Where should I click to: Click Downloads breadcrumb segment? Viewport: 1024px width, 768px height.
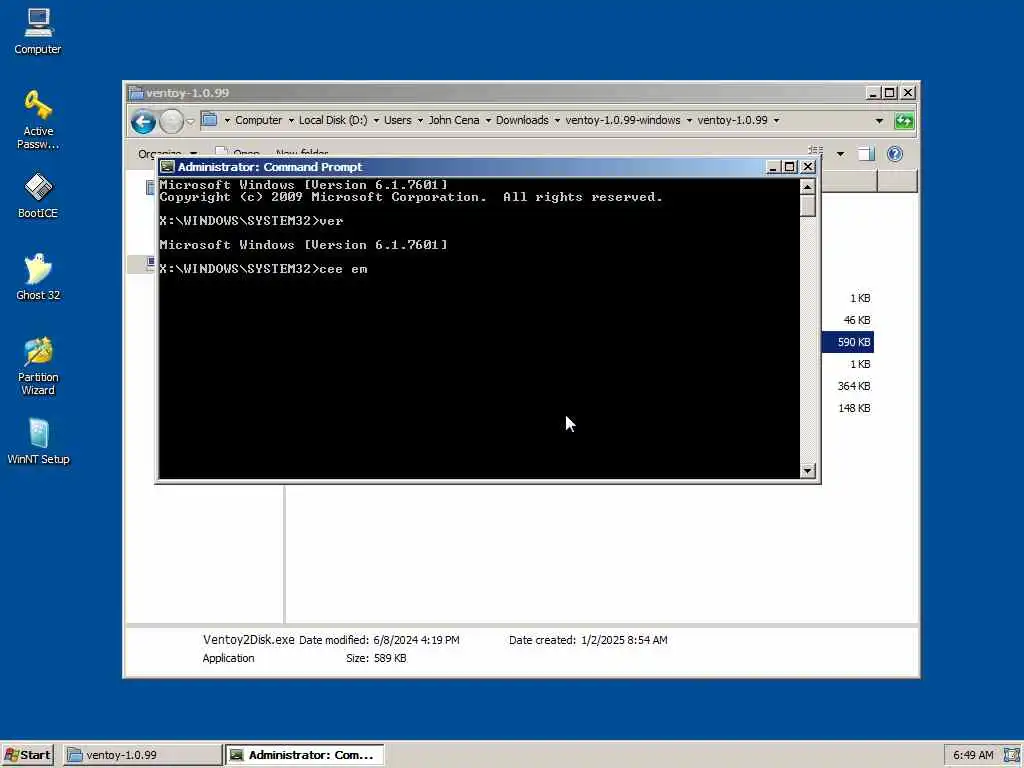click(522, 120)
